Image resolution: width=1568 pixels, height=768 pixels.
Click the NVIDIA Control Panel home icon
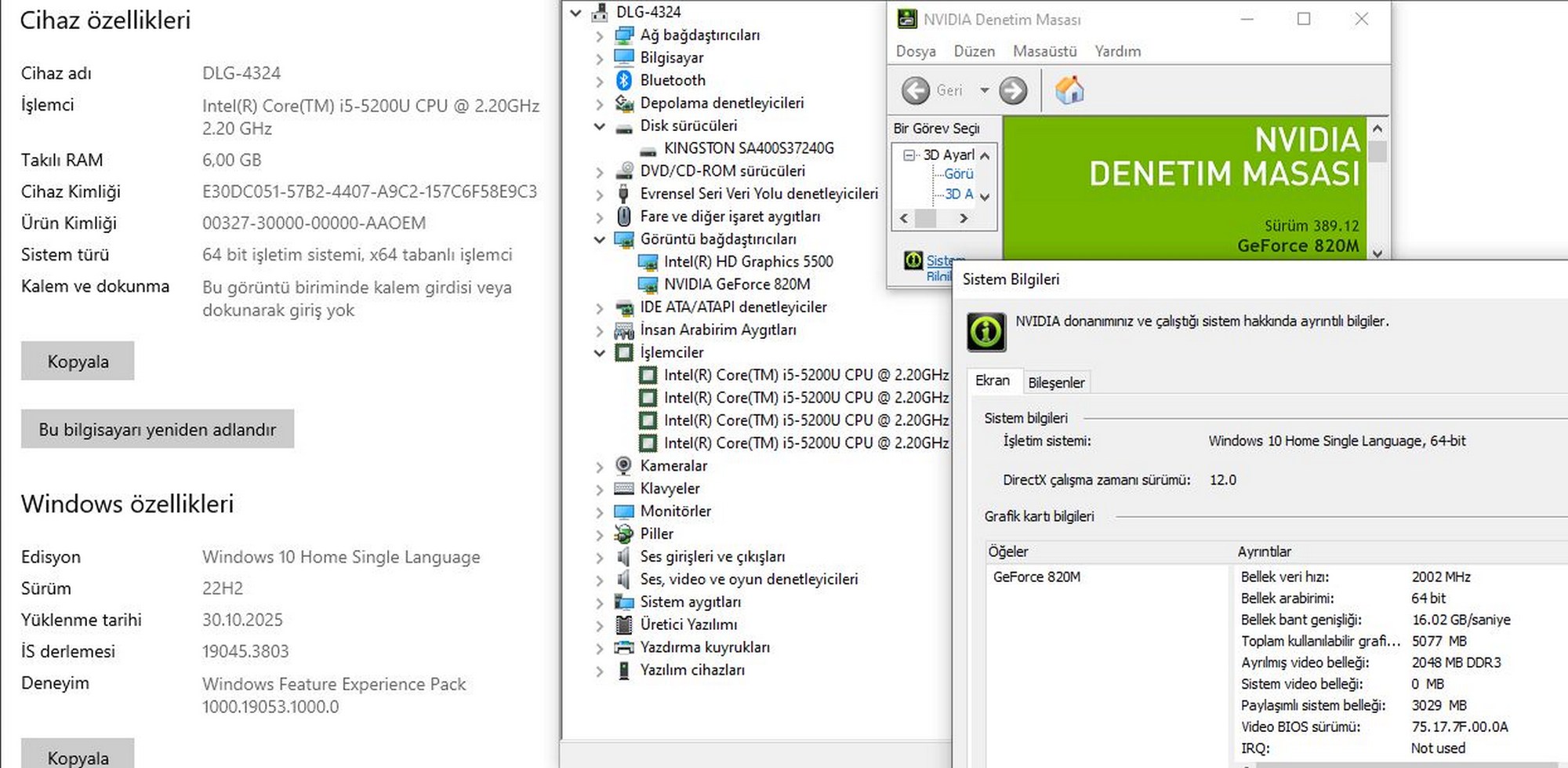pyautogui.click(x=1069, y=90)
